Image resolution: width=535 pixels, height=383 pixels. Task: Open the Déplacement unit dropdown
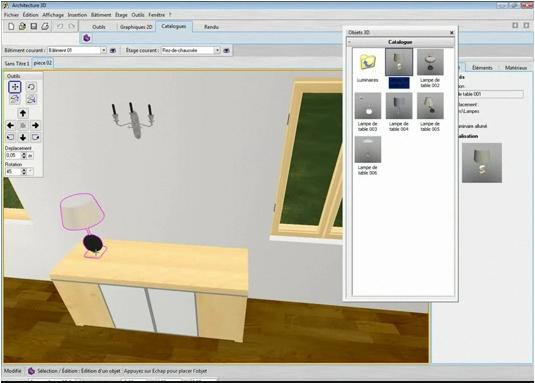click(x=30, y=156)
